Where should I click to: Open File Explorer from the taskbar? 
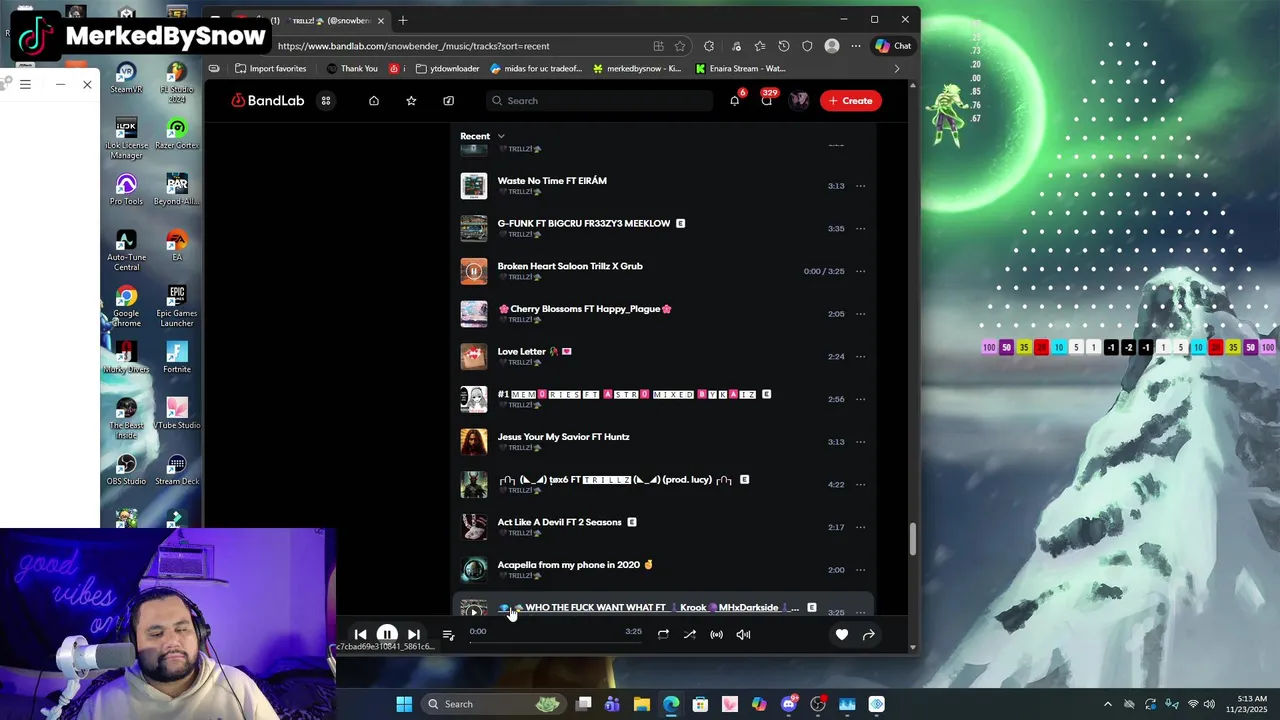tap(642, 704)
